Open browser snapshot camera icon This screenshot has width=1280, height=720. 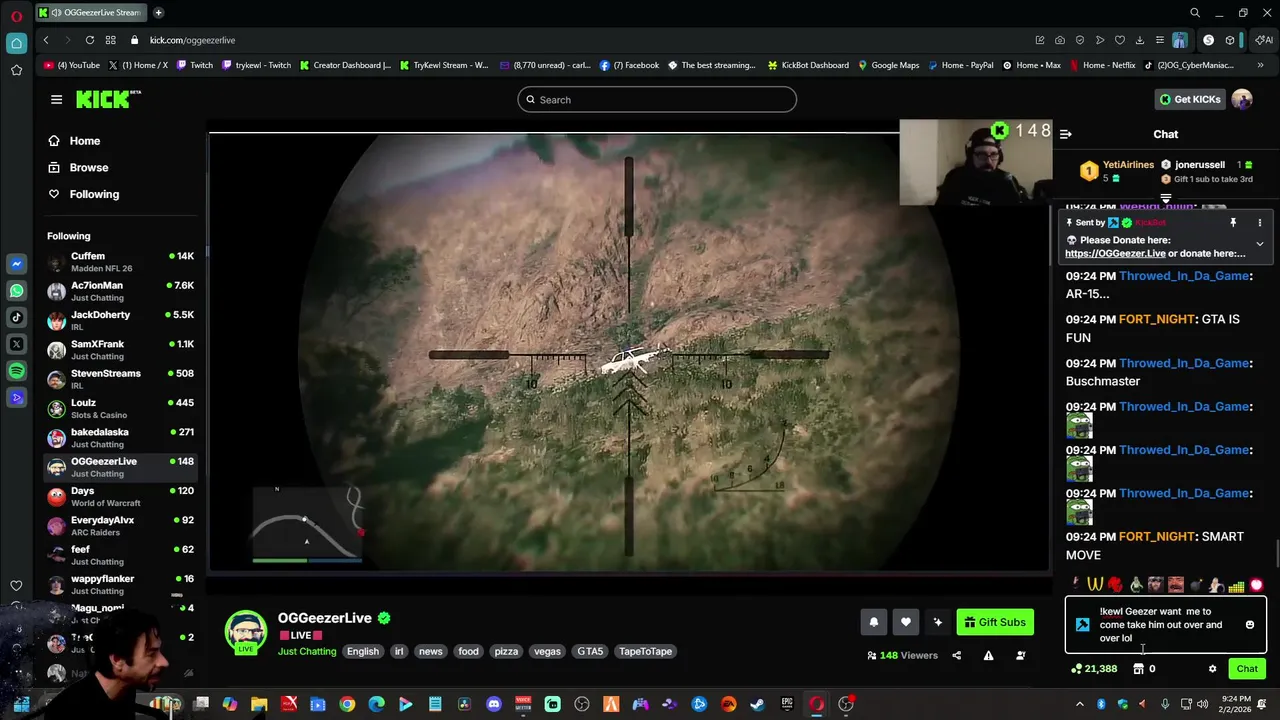1060,40
